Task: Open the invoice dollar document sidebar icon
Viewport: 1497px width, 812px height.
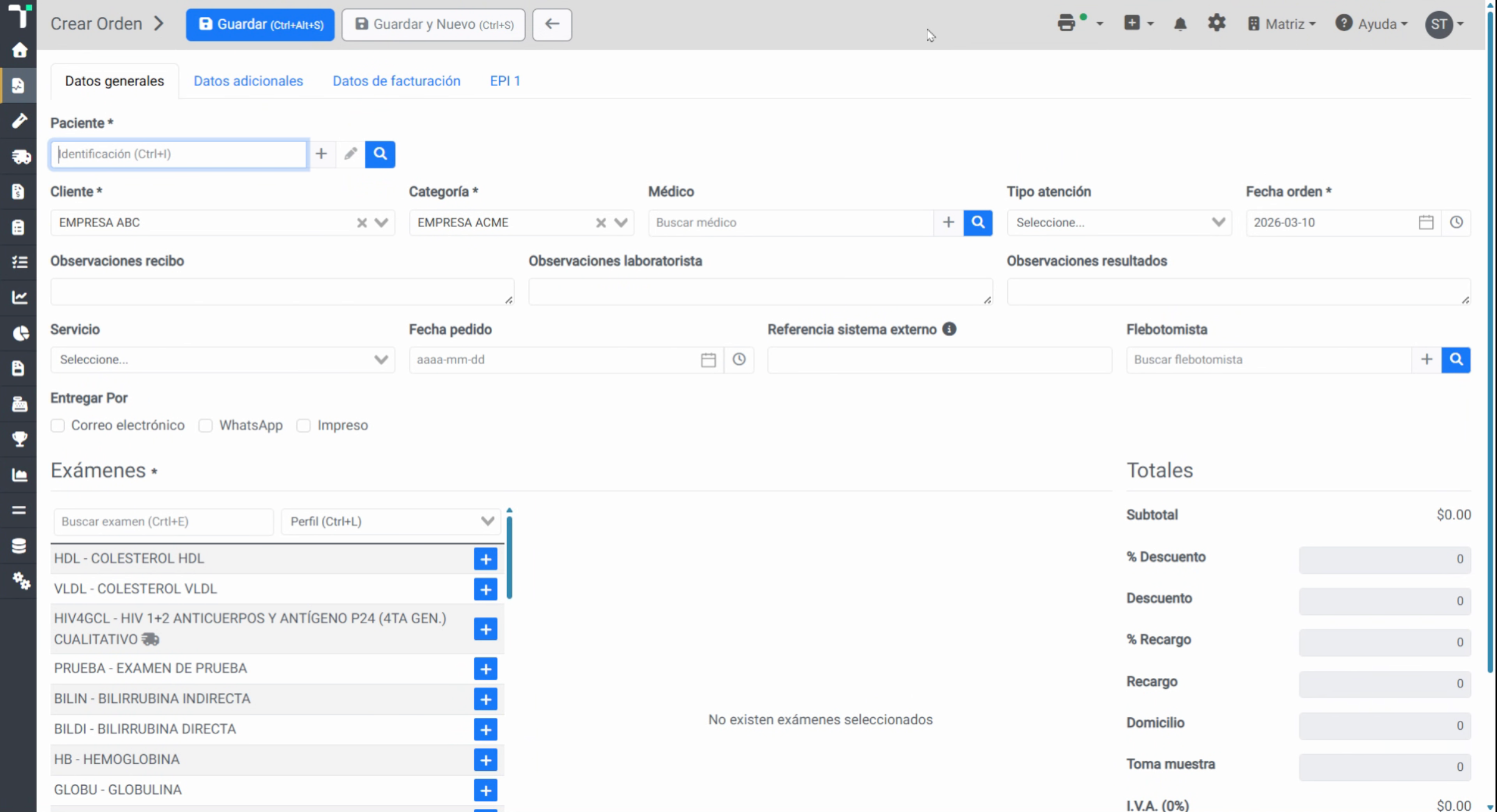Action: [19, 191]
